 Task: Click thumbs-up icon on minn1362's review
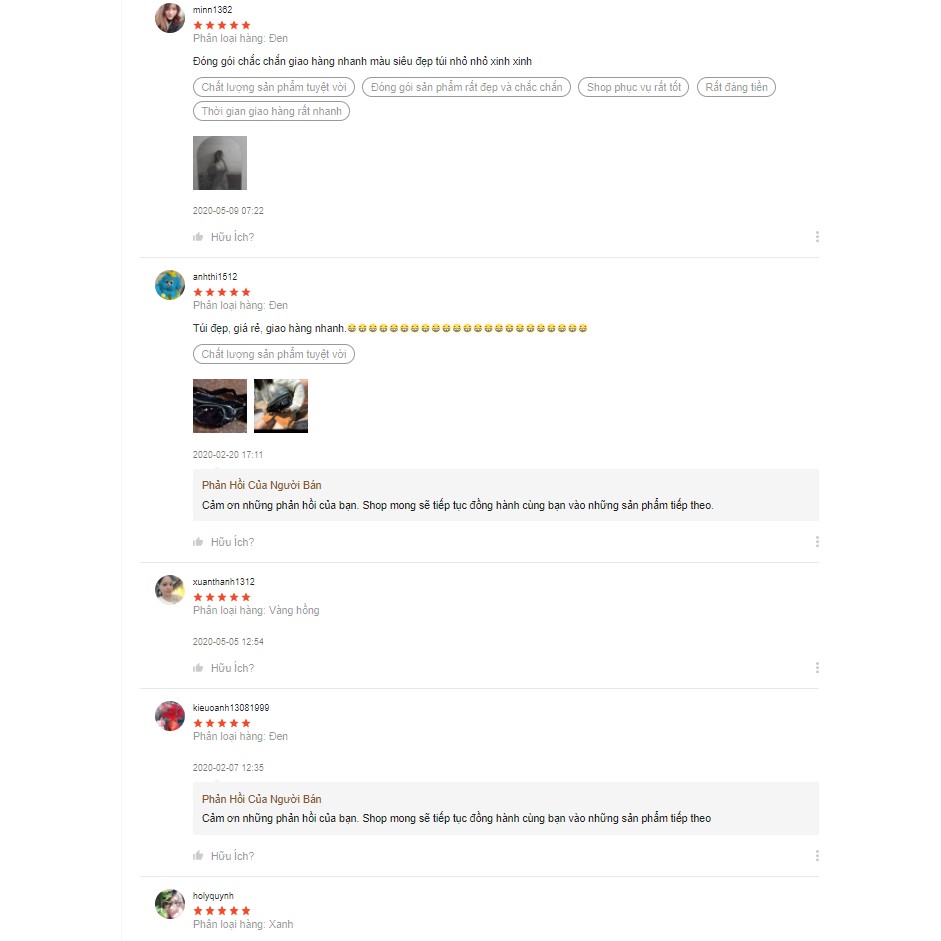tap(198, 237)
